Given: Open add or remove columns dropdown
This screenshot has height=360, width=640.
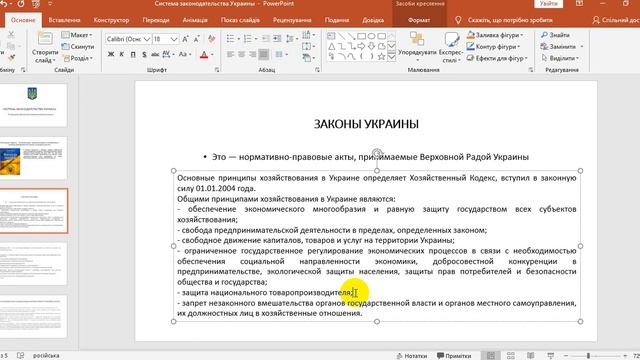Looking at the screenshot, I should (281, 54).
